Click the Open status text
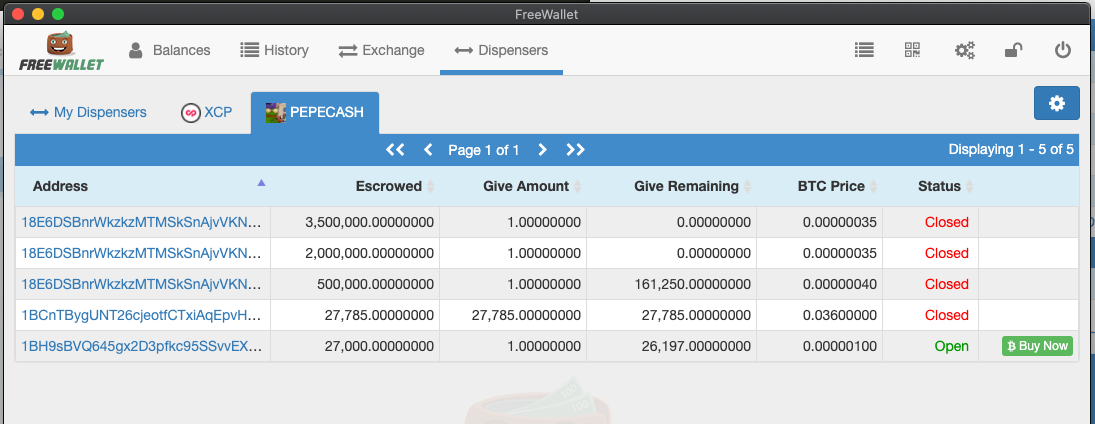Image resolution: width=1095 pixels, height=424 pixels. pos(952,346)
